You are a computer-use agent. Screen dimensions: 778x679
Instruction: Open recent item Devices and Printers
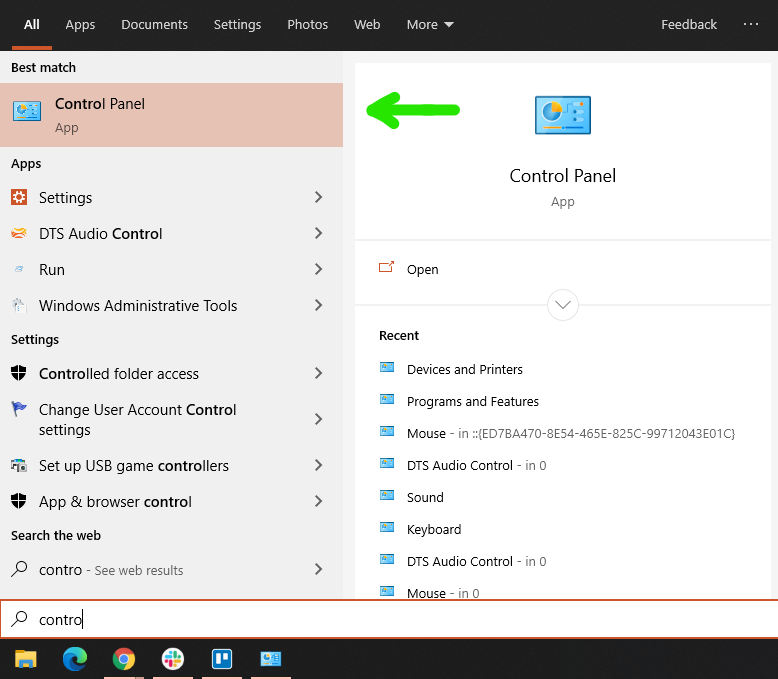[x=464, y=370]
